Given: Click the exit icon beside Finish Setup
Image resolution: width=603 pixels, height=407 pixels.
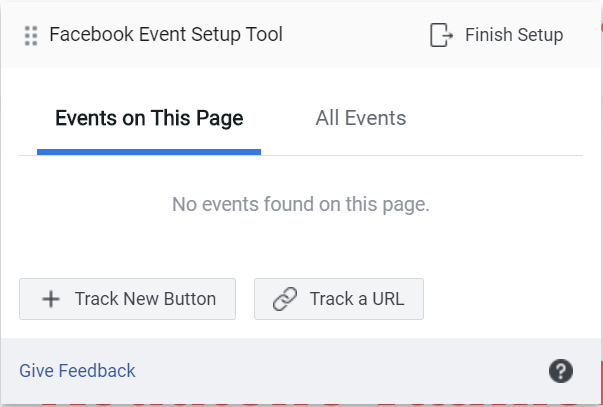Looking at the screenshot, I should (x=441, y=35).
